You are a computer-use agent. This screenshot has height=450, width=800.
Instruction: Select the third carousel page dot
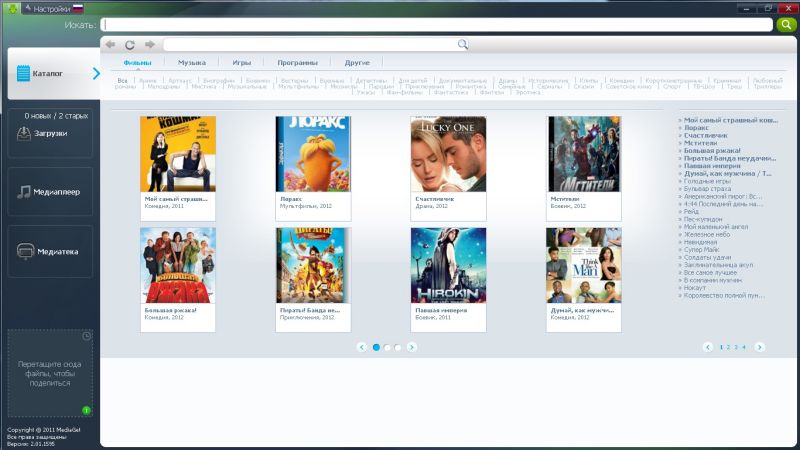[x=397, y=347]
